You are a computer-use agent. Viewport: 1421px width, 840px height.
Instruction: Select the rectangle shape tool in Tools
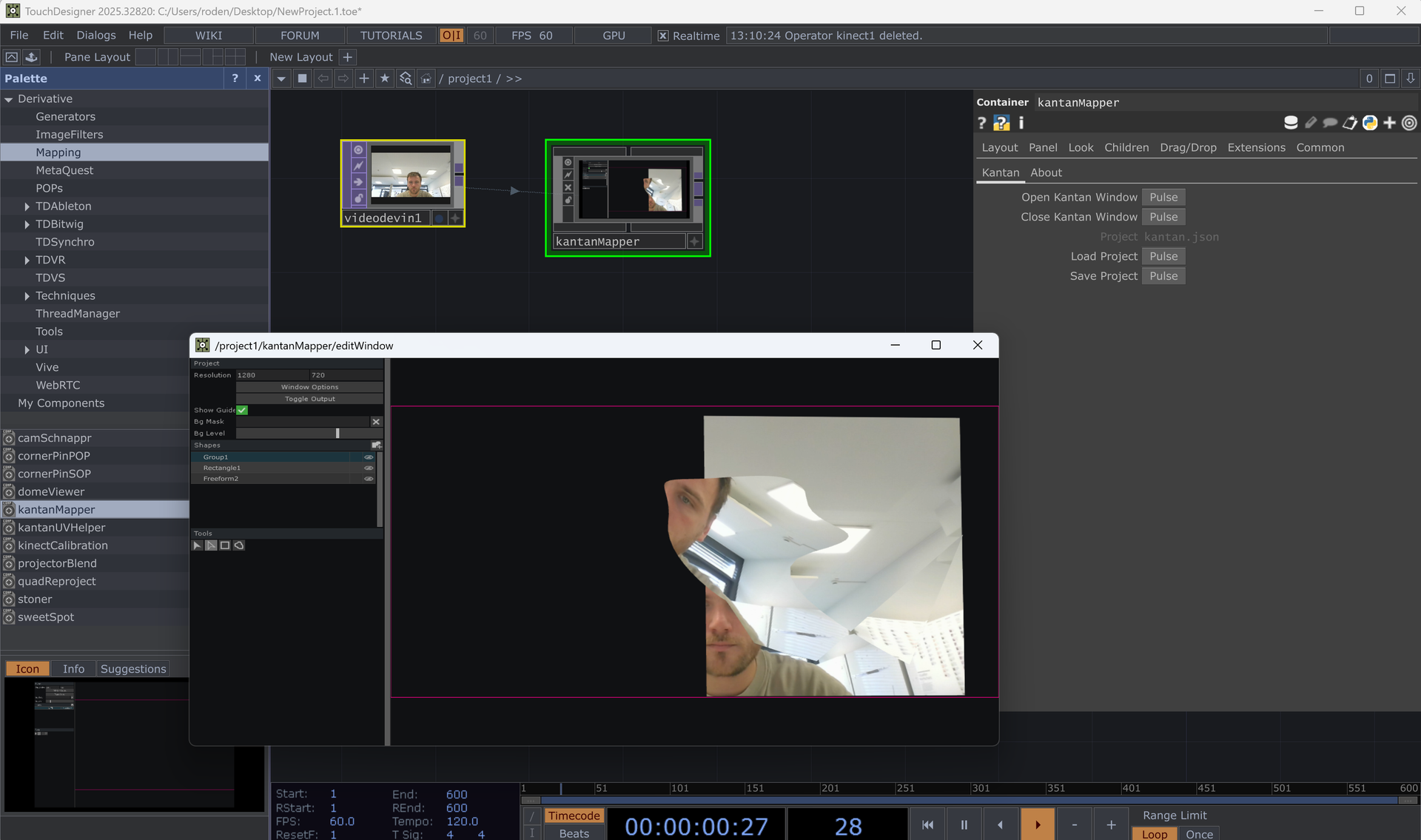coord(225,545)
